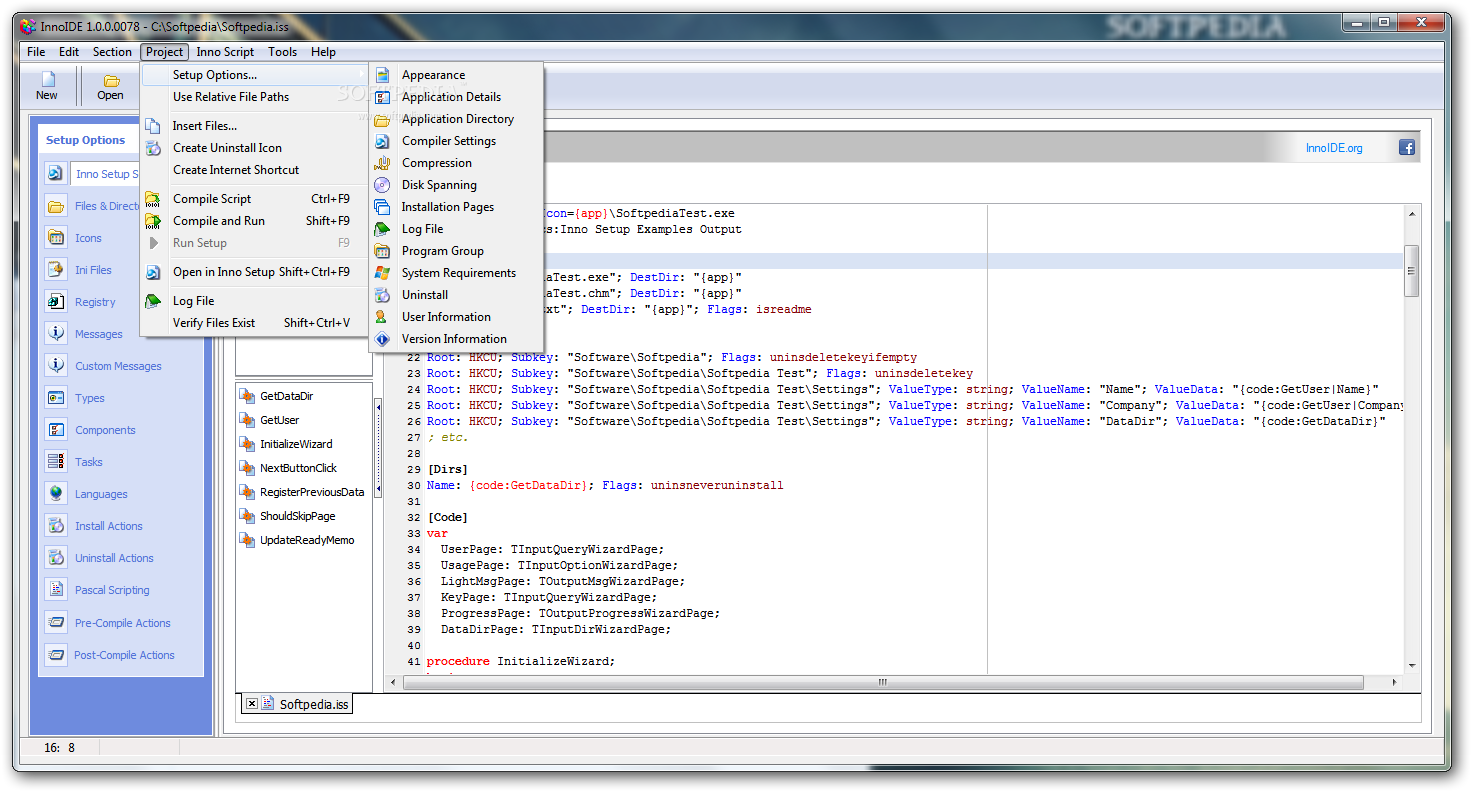Click the Pascal Scripting sidebar icon
The width and height of the screenshot is (1472, 792).
(56, 590)
